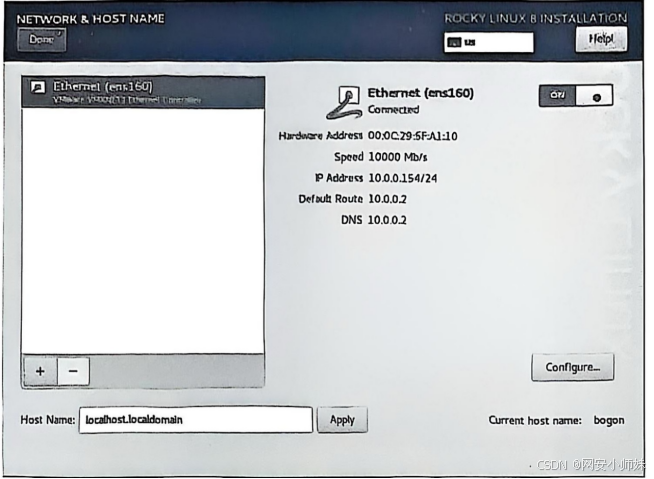Remove selected device with minus button
Screen dimensions: 654x479
73,371
